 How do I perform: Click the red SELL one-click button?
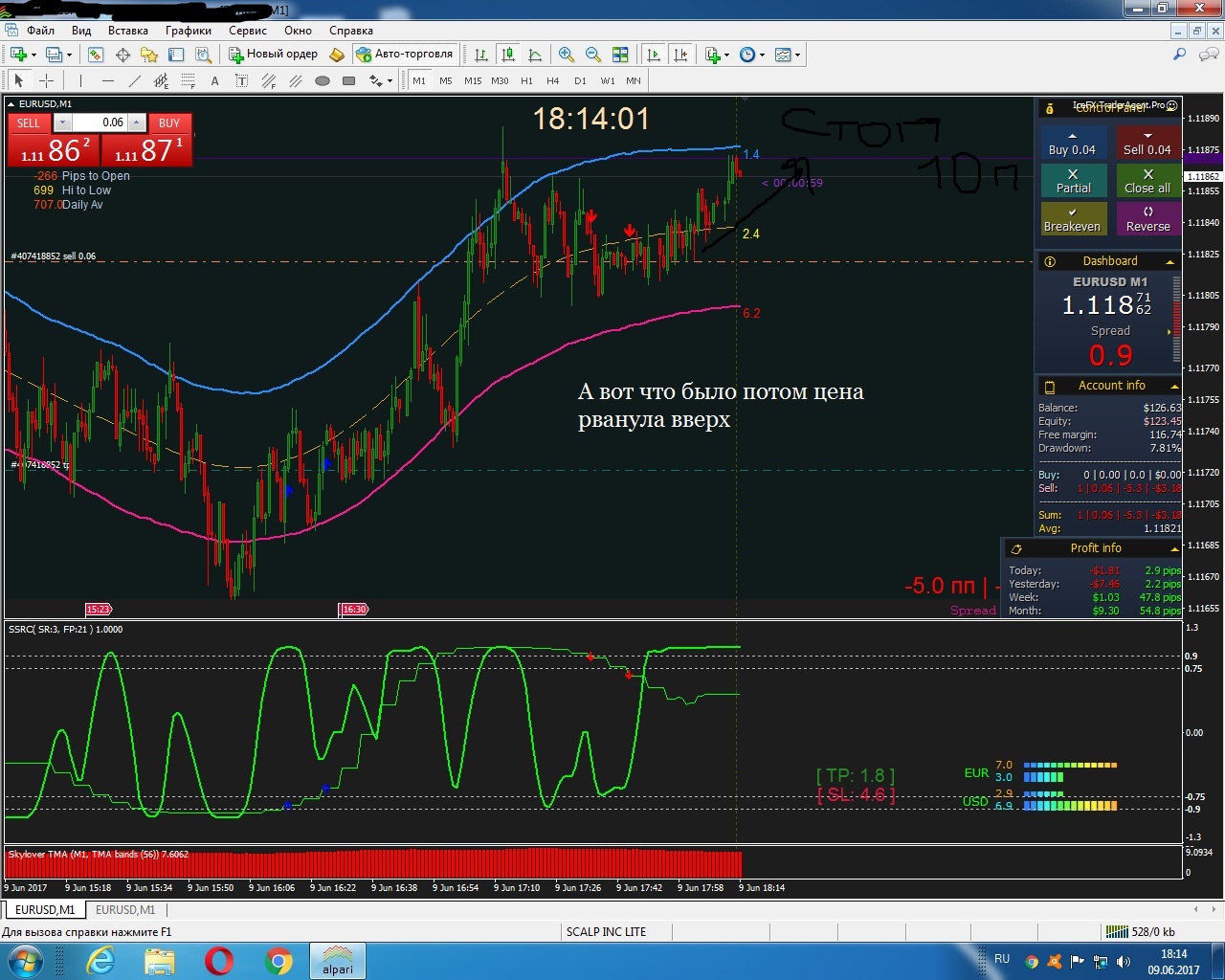pos(29,122)
